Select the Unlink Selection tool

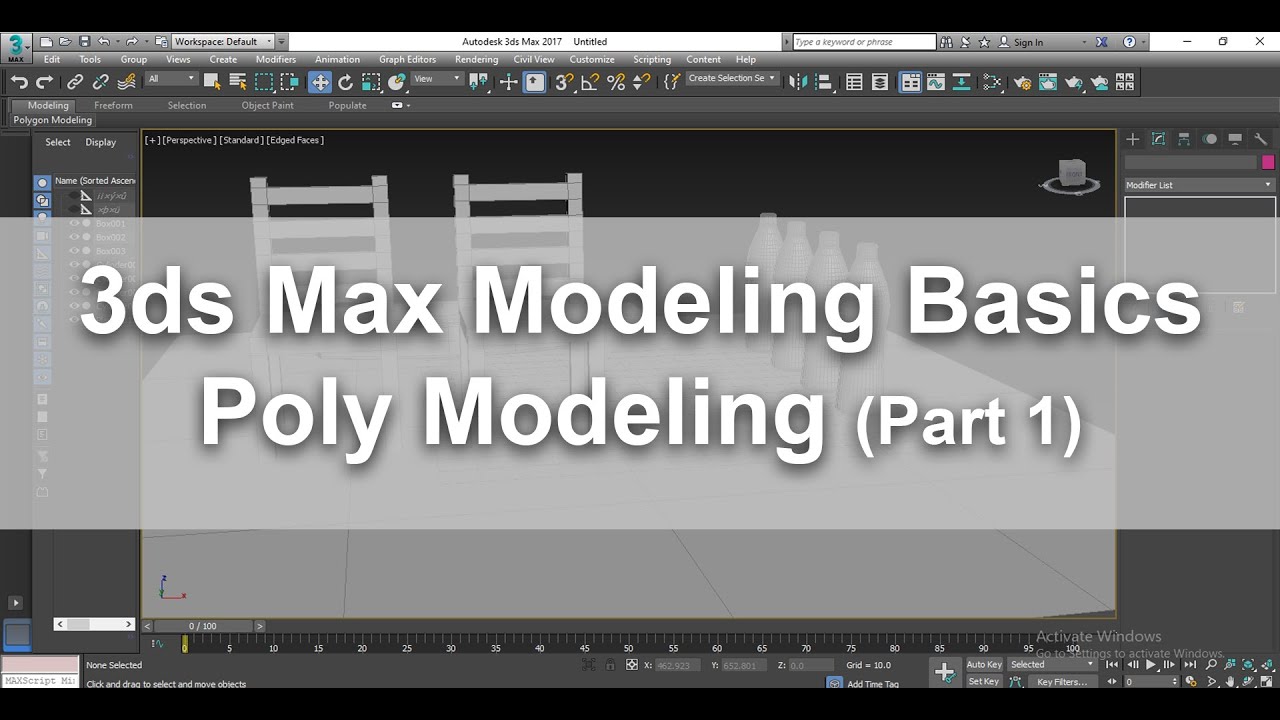[101, 82]
